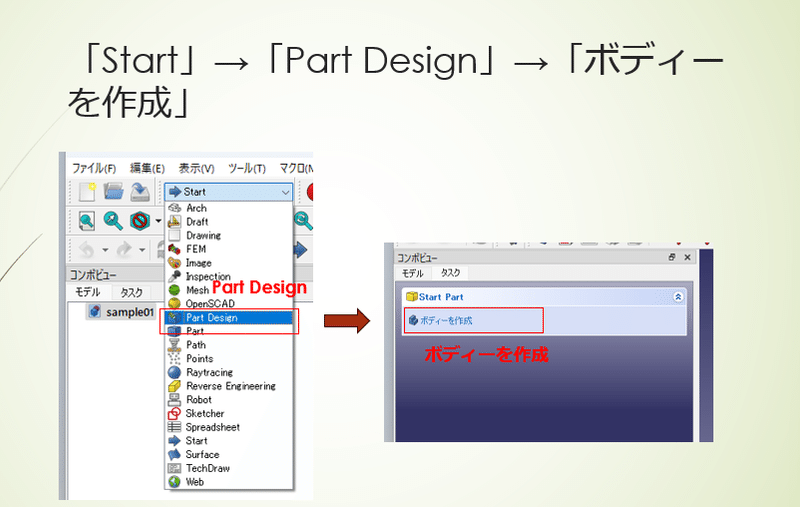800x507 pixels.
Task: Select Drawing workbench in list
Action: (229, 236)
